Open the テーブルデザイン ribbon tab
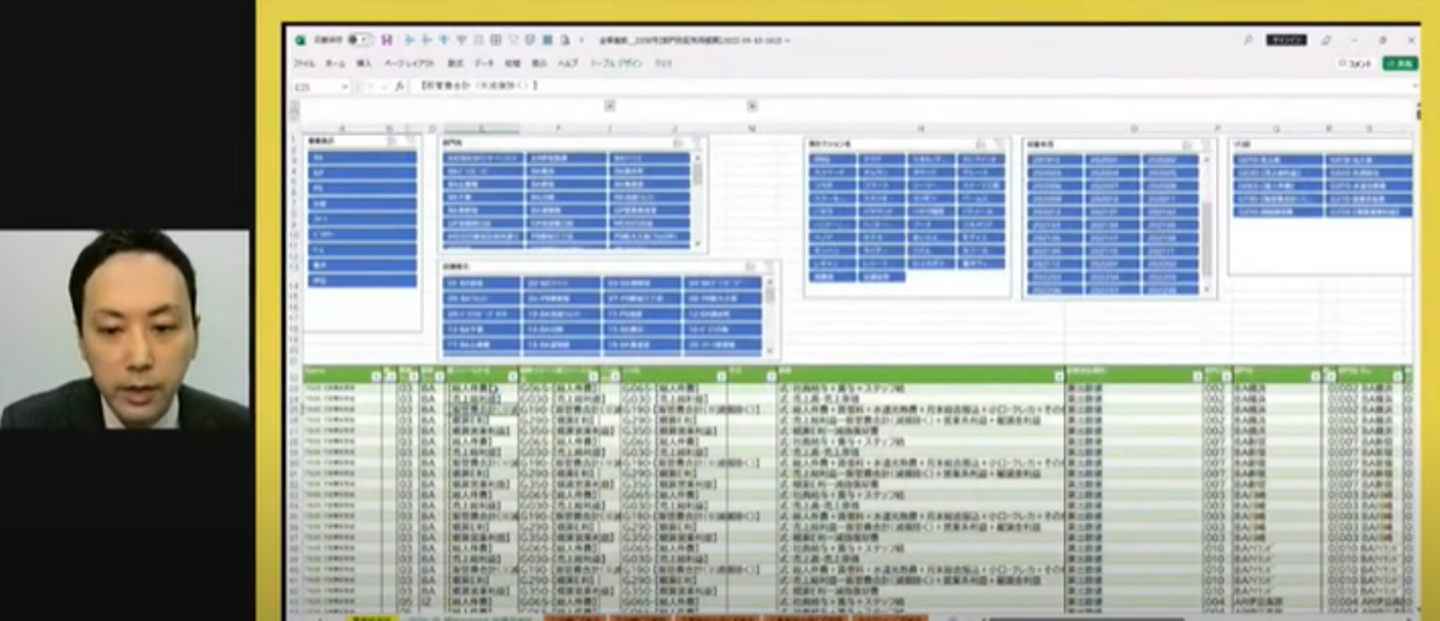The height and width of the screenshot is (621, 1440). click(616, 63)
